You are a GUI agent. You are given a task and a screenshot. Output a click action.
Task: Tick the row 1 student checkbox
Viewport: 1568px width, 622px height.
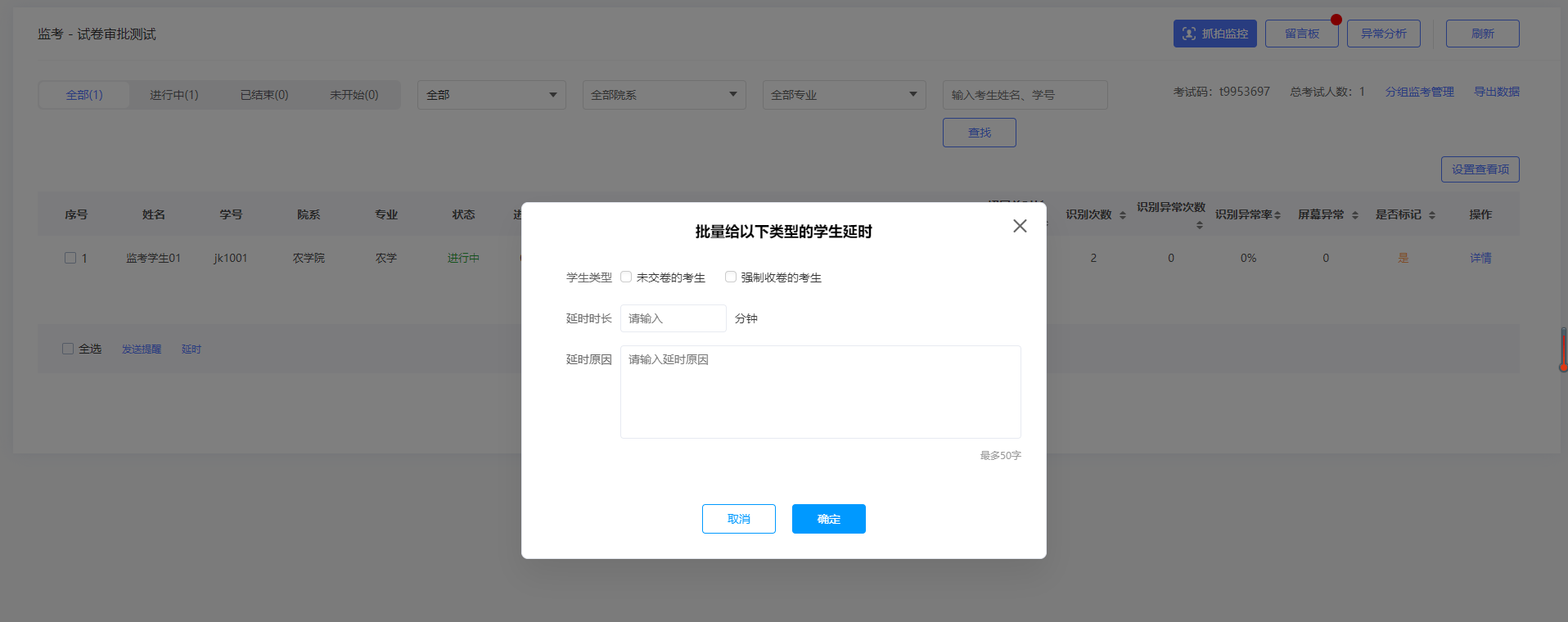pos(70,258)
